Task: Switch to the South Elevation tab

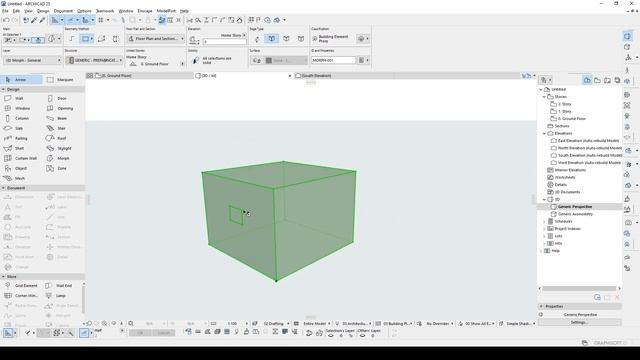Action: 343,76
